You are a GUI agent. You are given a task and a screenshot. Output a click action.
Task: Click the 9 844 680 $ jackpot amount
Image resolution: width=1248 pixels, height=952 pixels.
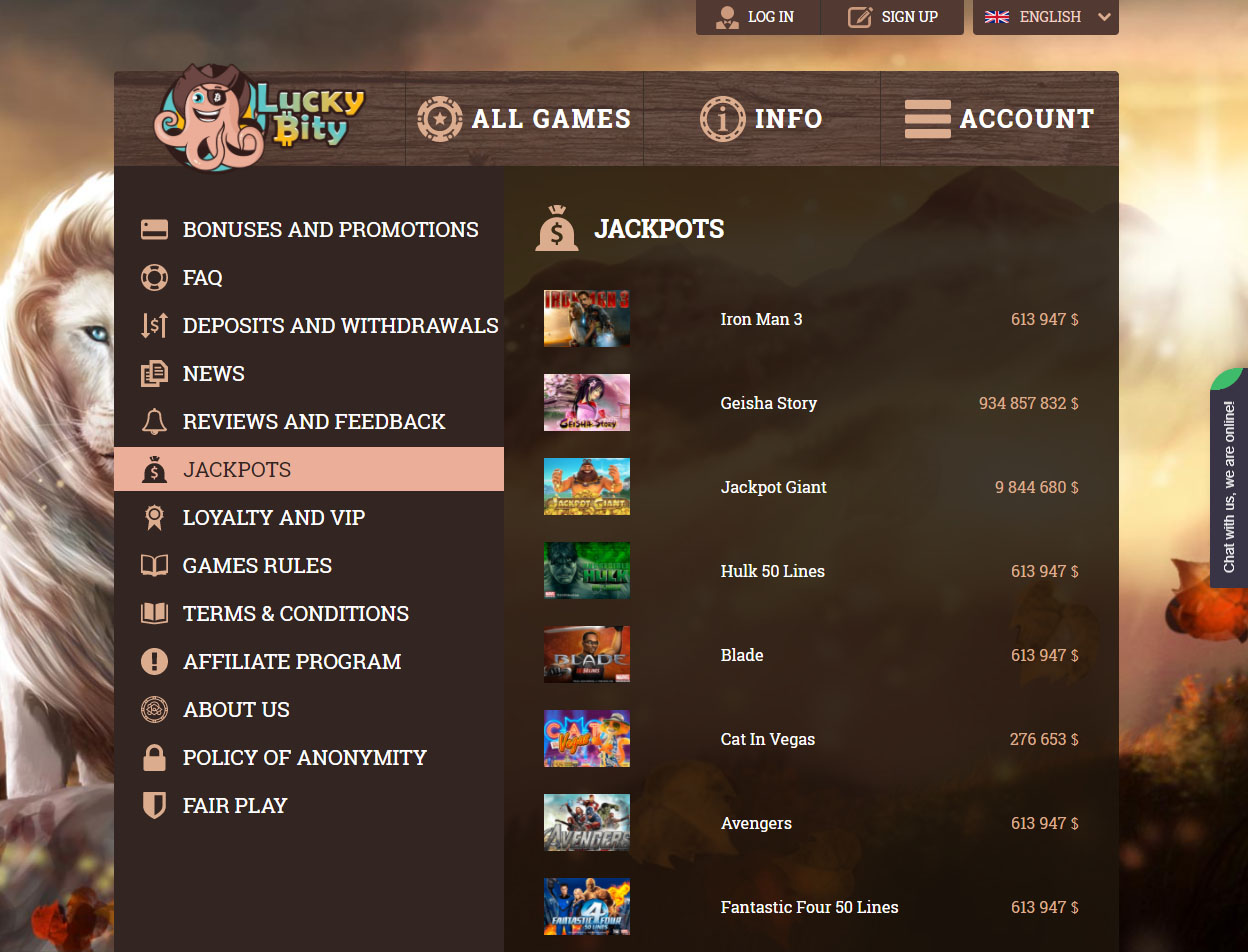(x=1037, y=487)
